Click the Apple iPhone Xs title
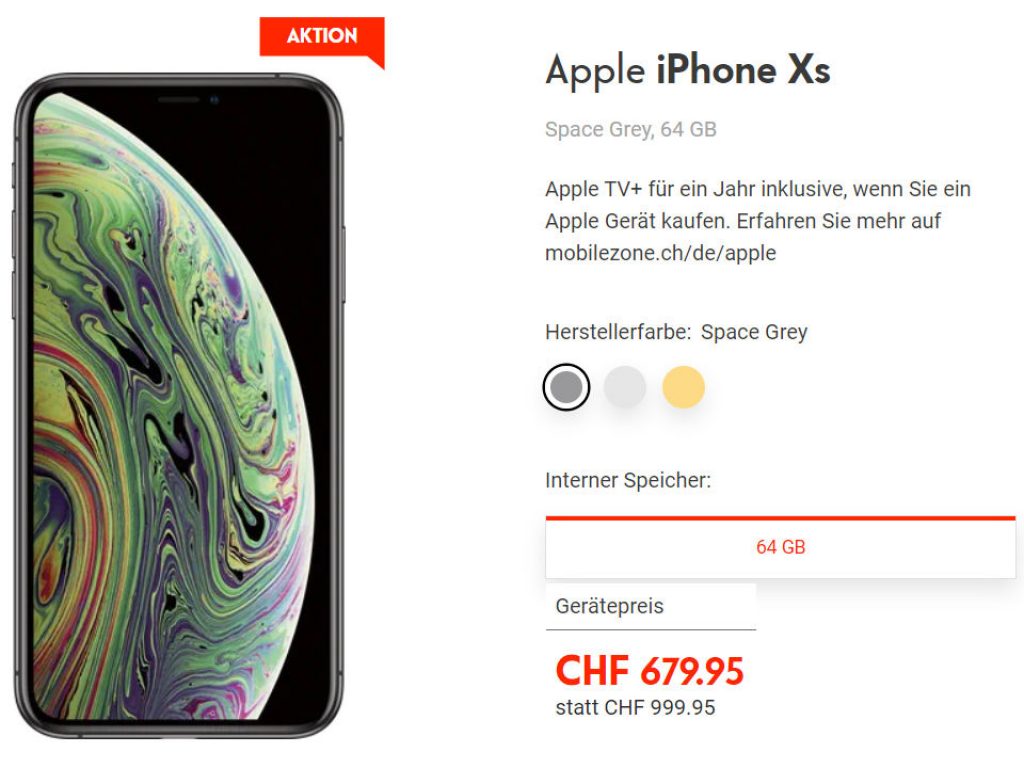Viewport: 1024px width, 768px height. [x=688, y=71]
